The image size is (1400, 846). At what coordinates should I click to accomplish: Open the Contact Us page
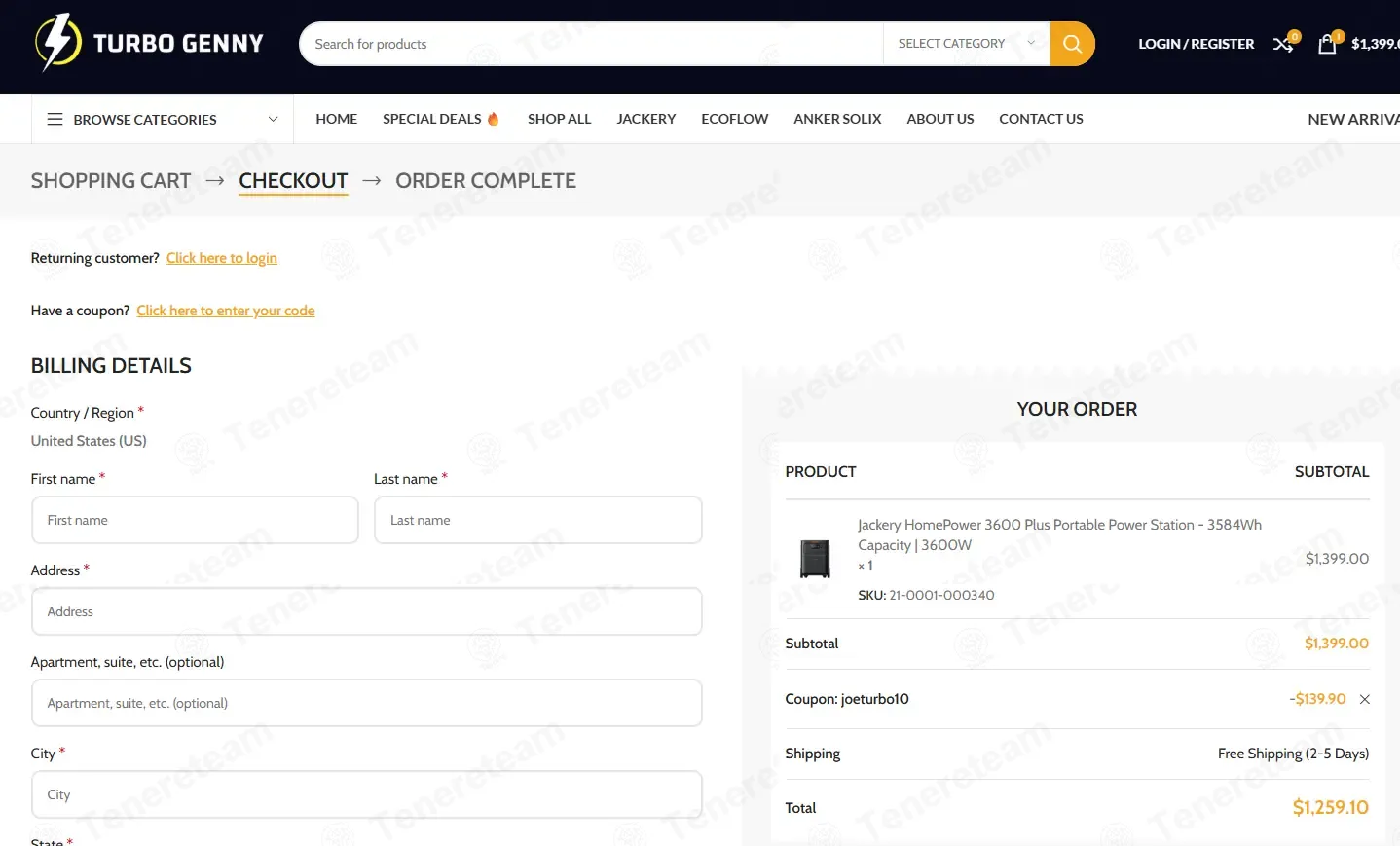pos(1041,119)
